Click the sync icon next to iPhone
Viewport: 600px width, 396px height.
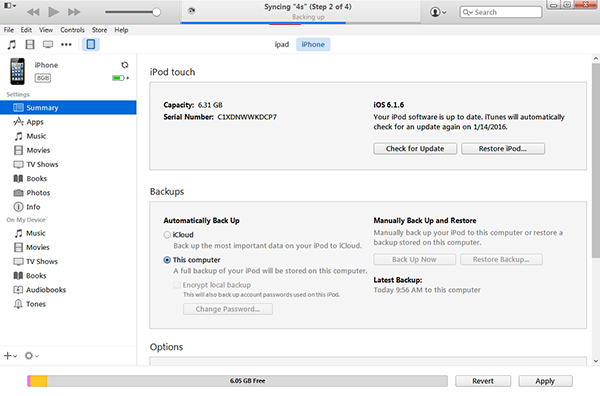pos(124,65)
